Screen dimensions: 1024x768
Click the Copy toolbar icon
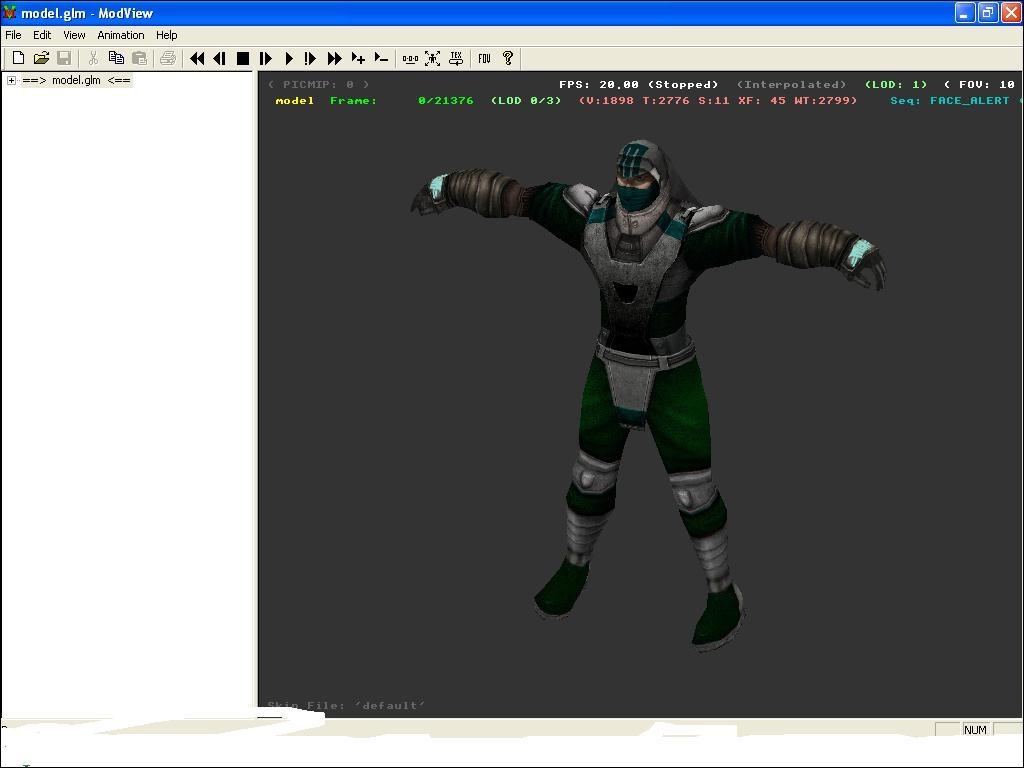(x=116, y=59)
